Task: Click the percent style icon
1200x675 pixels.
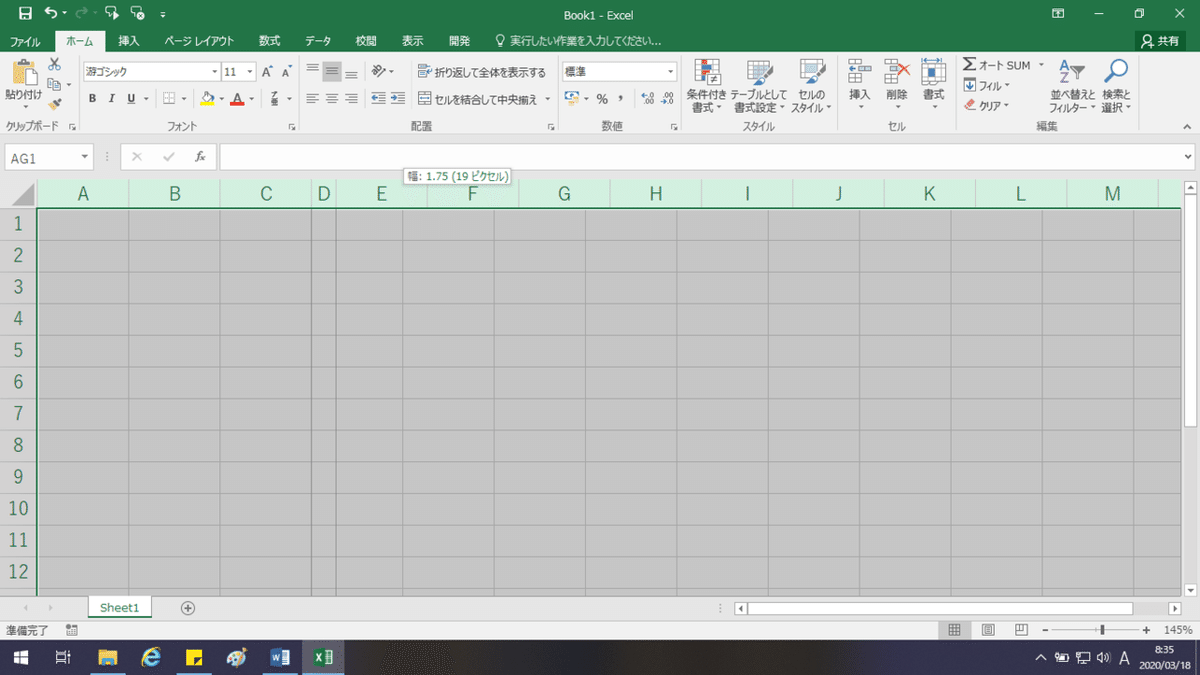Action: coord(602,98)
